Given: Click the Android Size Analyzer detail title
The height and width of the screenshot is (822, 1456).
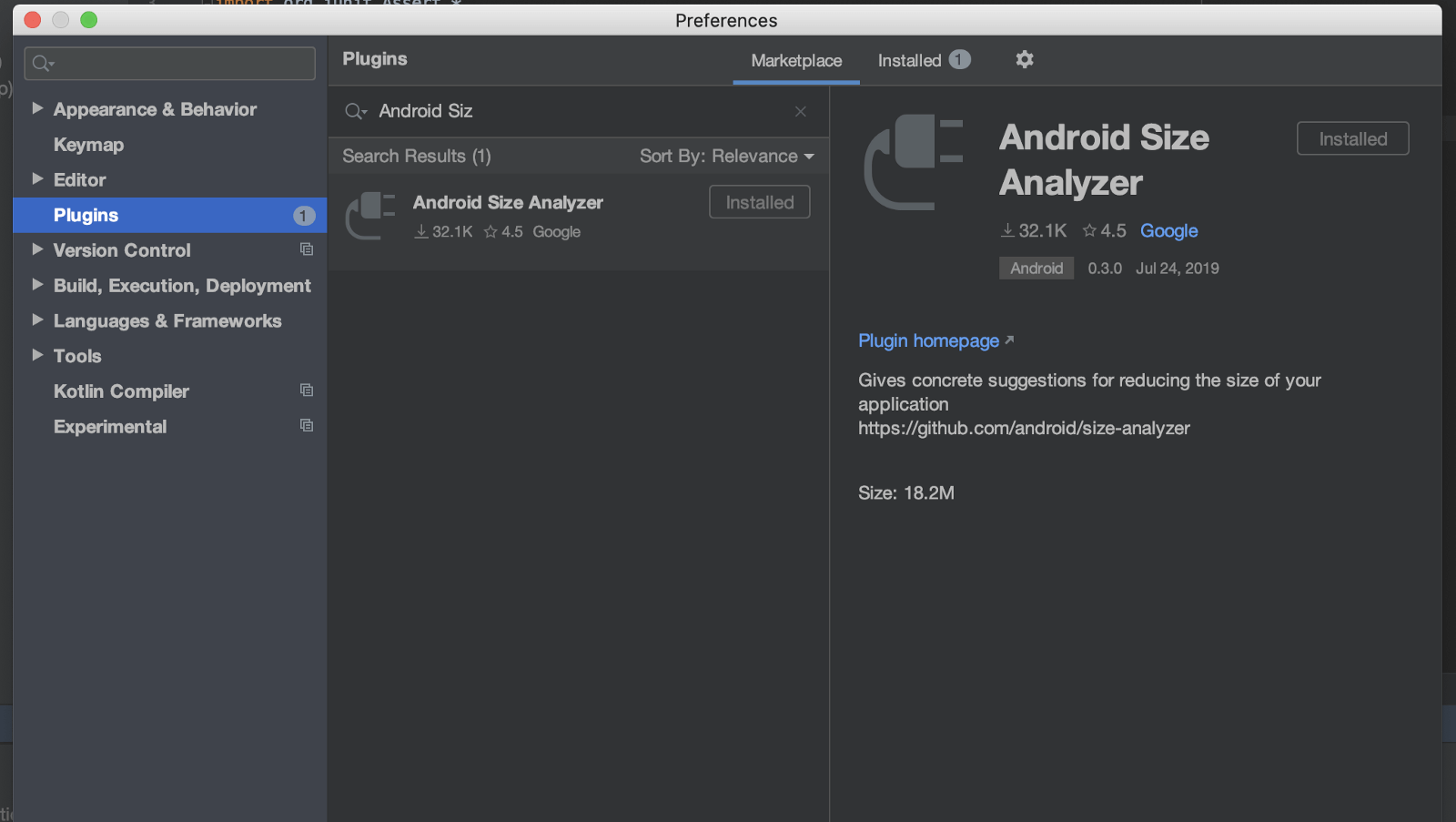Looking at the screenshot, I should [x=1105, y=159].
